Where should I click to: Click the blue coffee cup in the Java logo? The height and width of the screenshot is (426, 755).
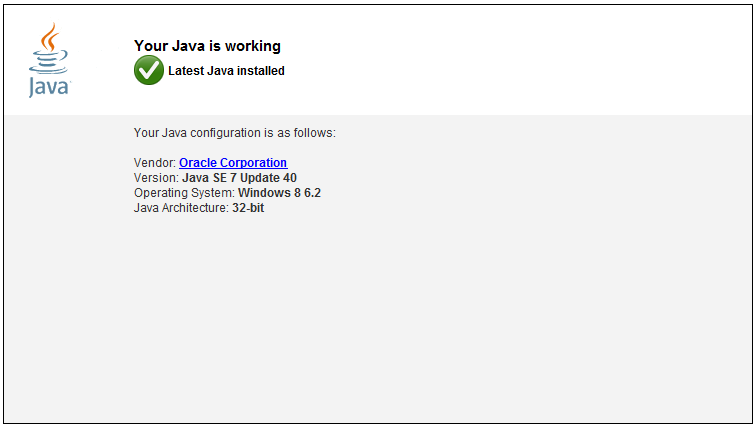[48, 63]
